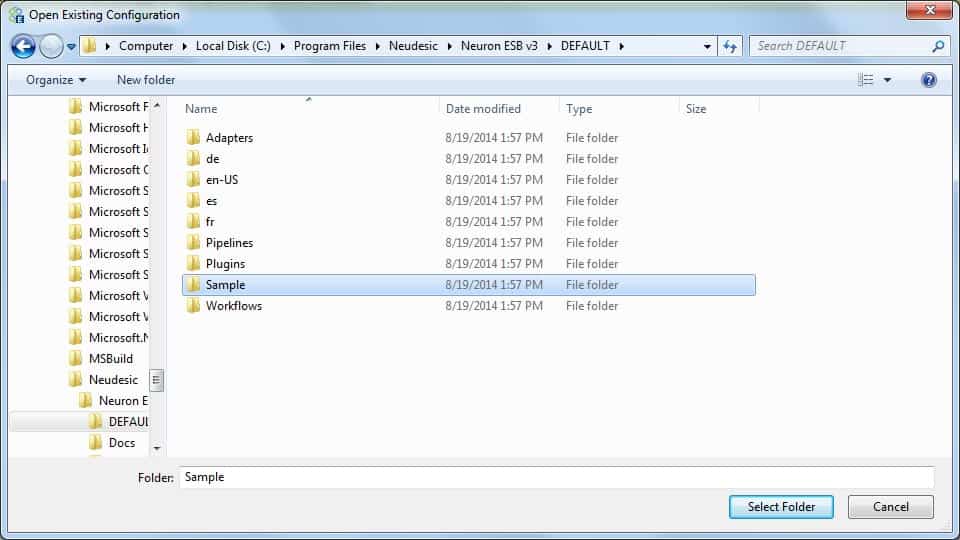
Task: Expand arrow after DEFAULT breadcrumb
Action: (621, 47)
